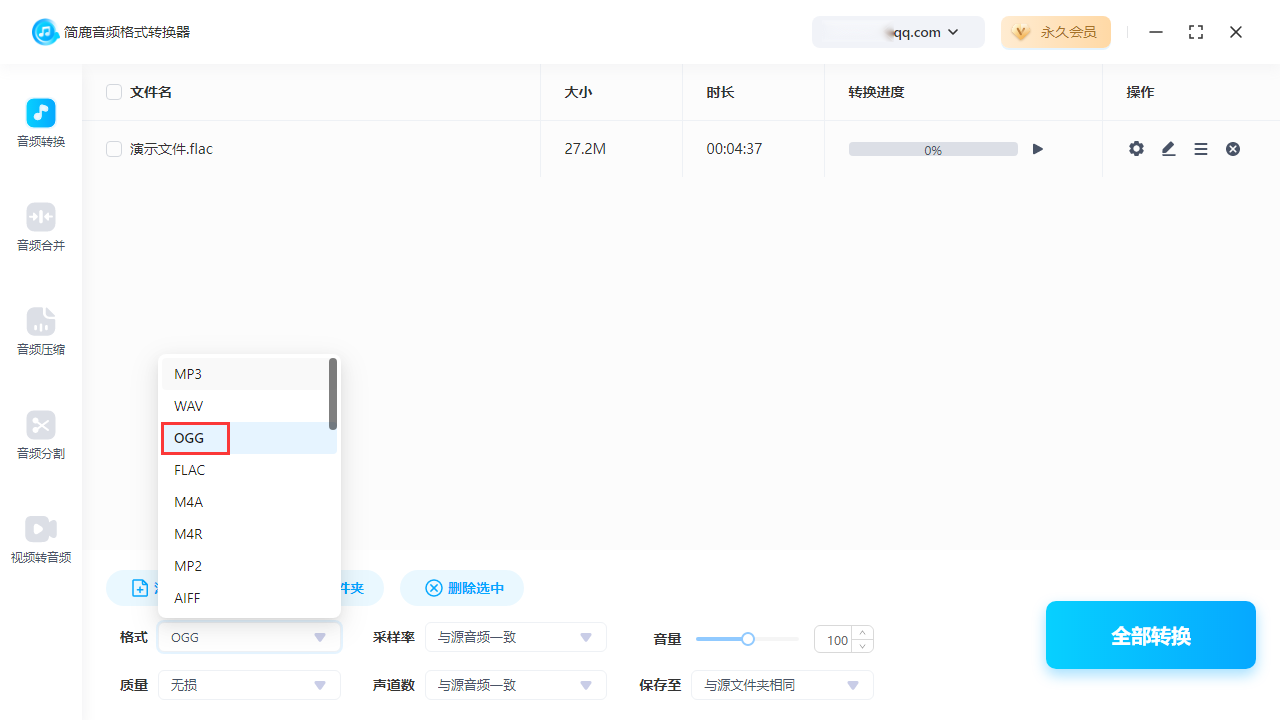Click the 全部转换 button
Screen dimensions: 1280x720
tap(1150, 635)
